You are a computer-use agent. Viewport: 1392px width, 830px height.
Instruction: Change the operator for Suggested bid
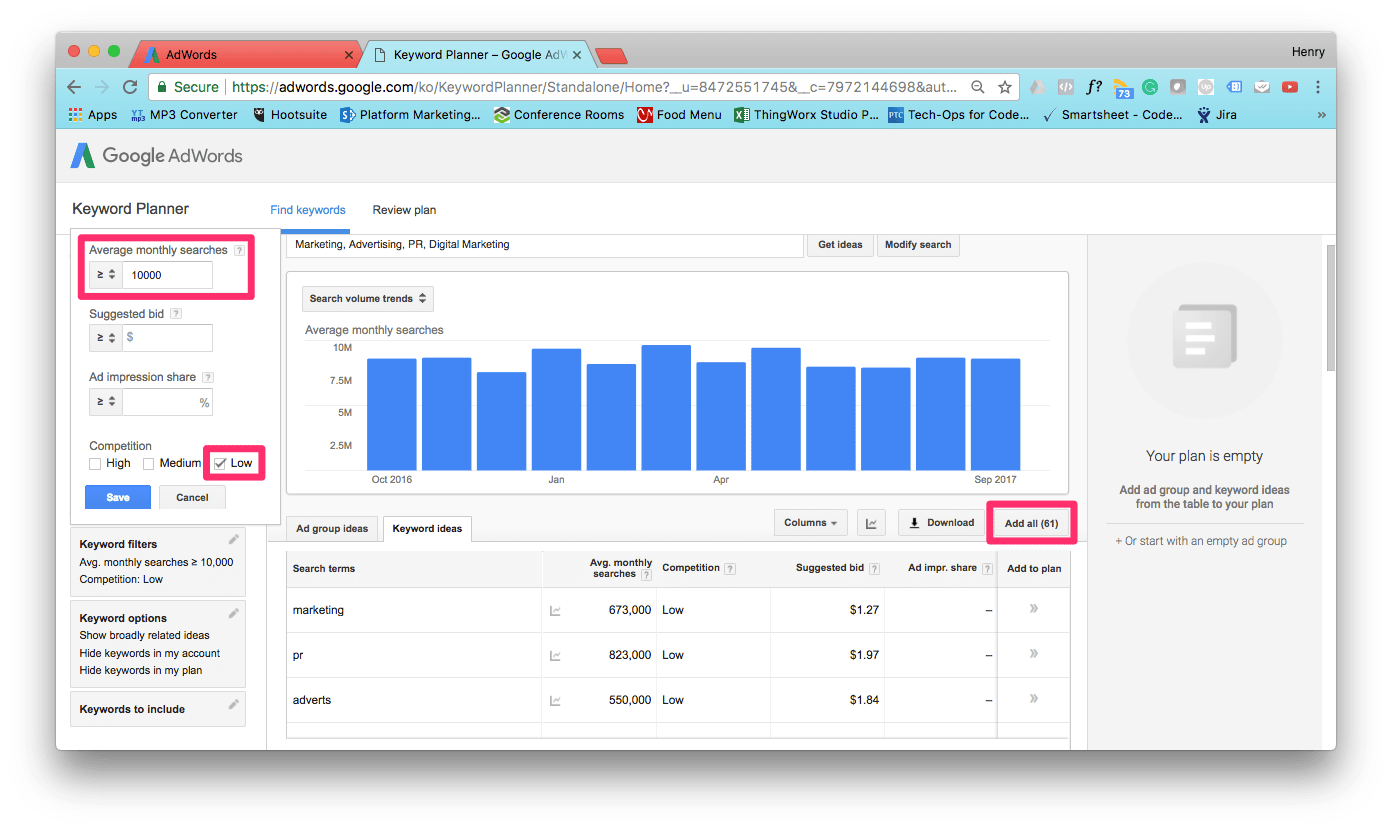(106, 338)
